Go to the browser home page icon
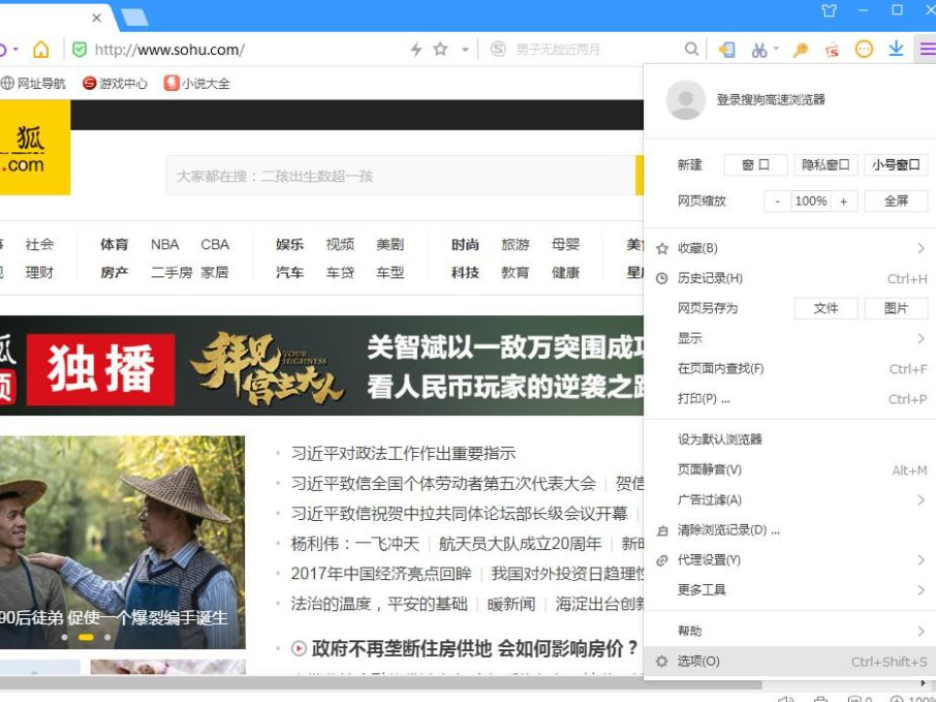 point(41,49)
